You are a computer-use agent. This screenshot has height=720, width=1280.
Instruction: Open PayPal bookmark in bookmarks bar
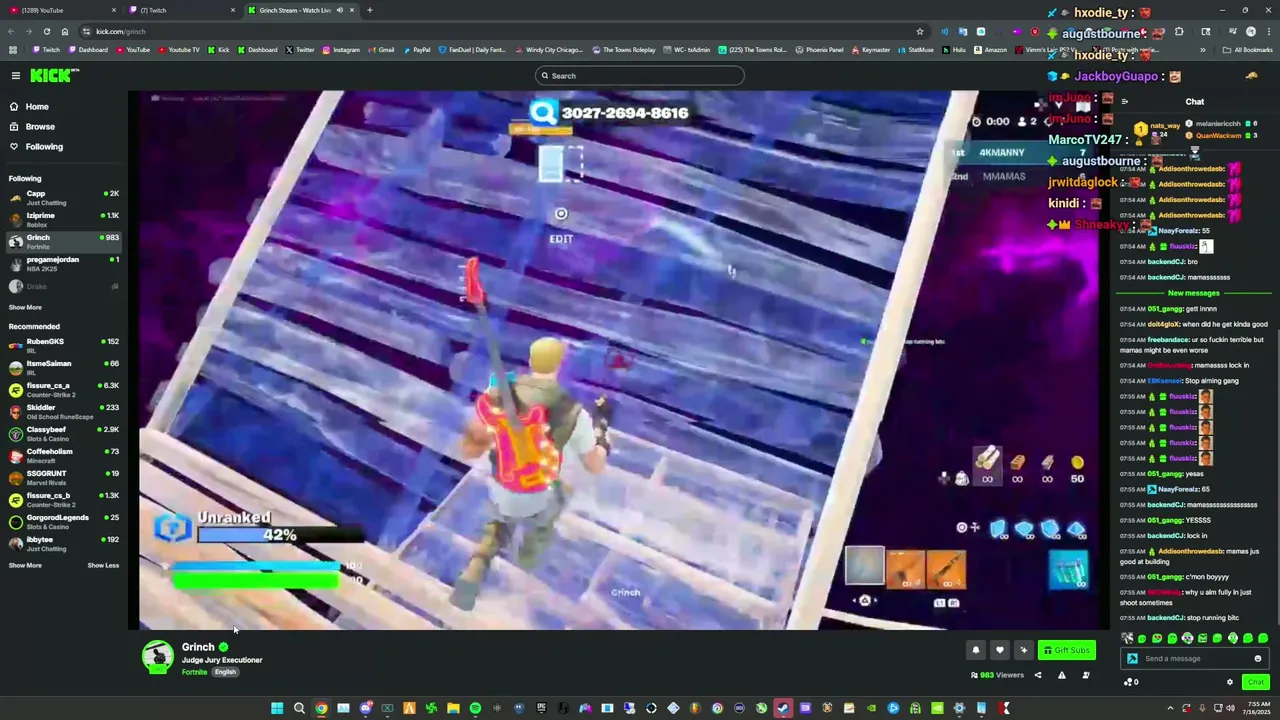click(417, 50)
